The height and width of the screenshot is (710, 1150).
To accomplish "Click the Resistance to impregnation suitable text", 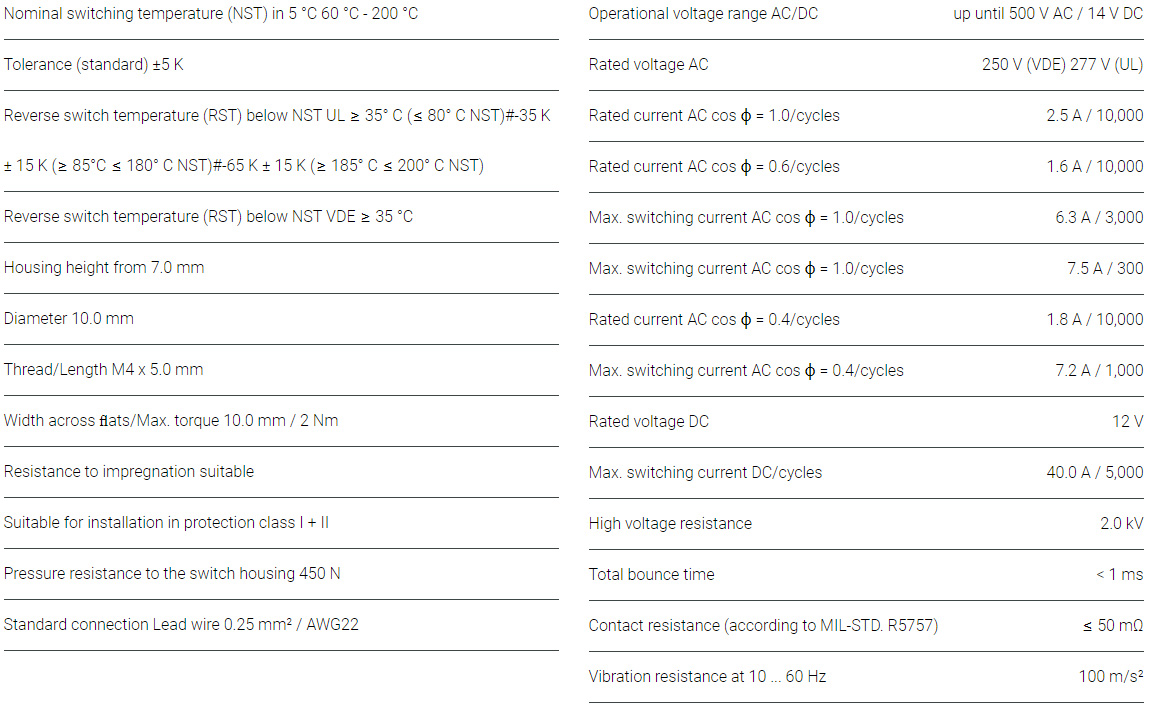I will coord(129,472).
